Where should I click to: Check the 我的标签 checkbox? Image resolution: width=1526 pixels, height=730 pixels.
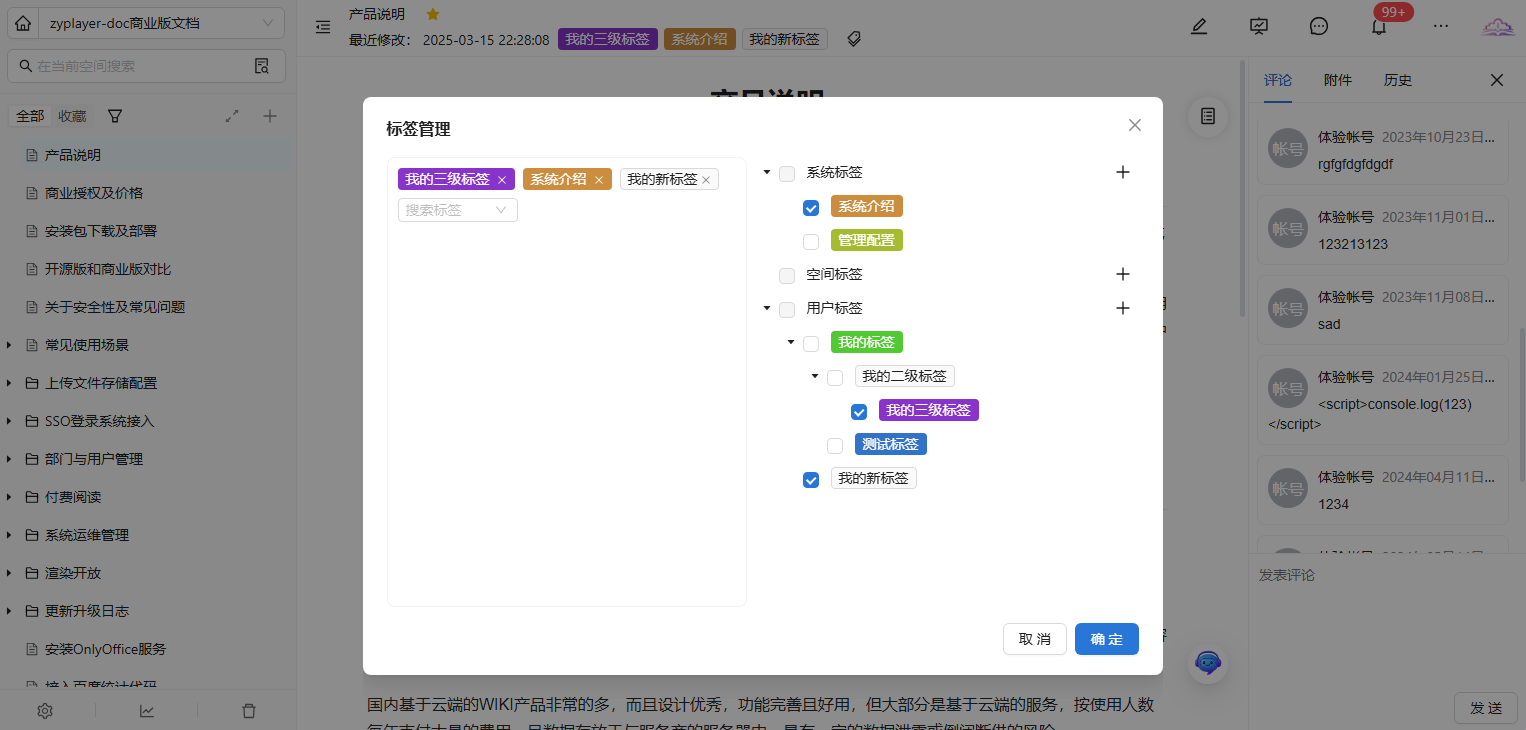tap(811, 344)
